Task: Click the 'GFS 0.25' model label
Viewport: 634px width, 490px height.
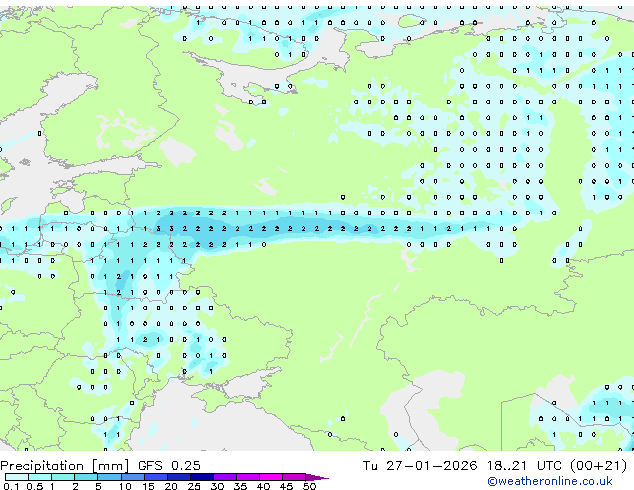Action: [x=169, y=465]
